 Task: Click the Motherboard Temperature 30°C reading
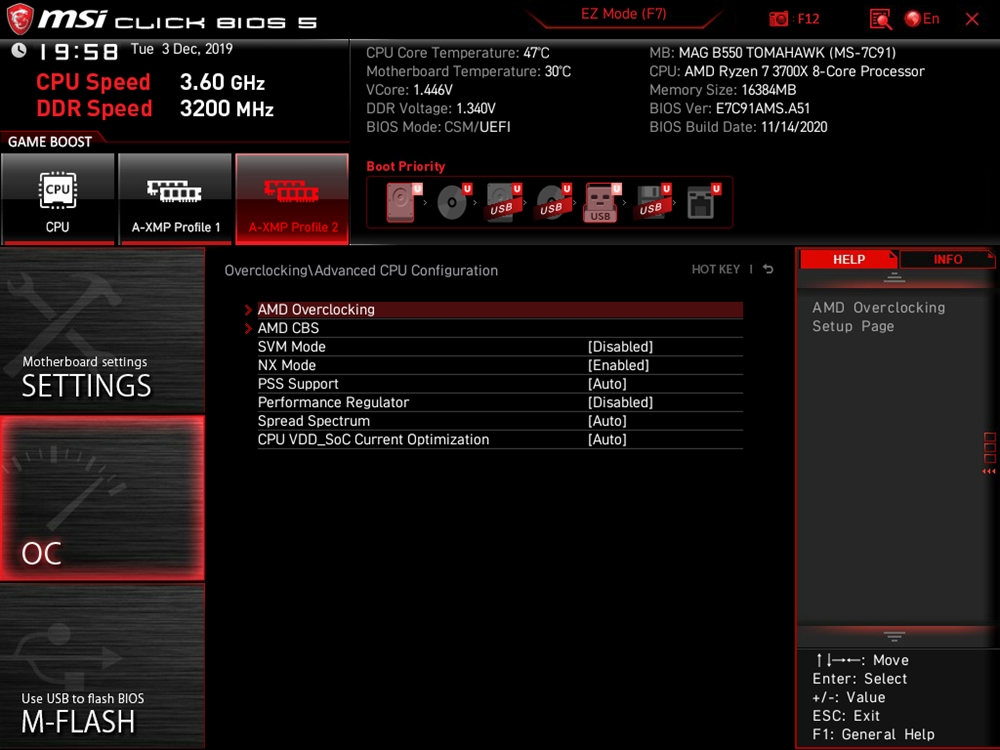tap(469, 71)
